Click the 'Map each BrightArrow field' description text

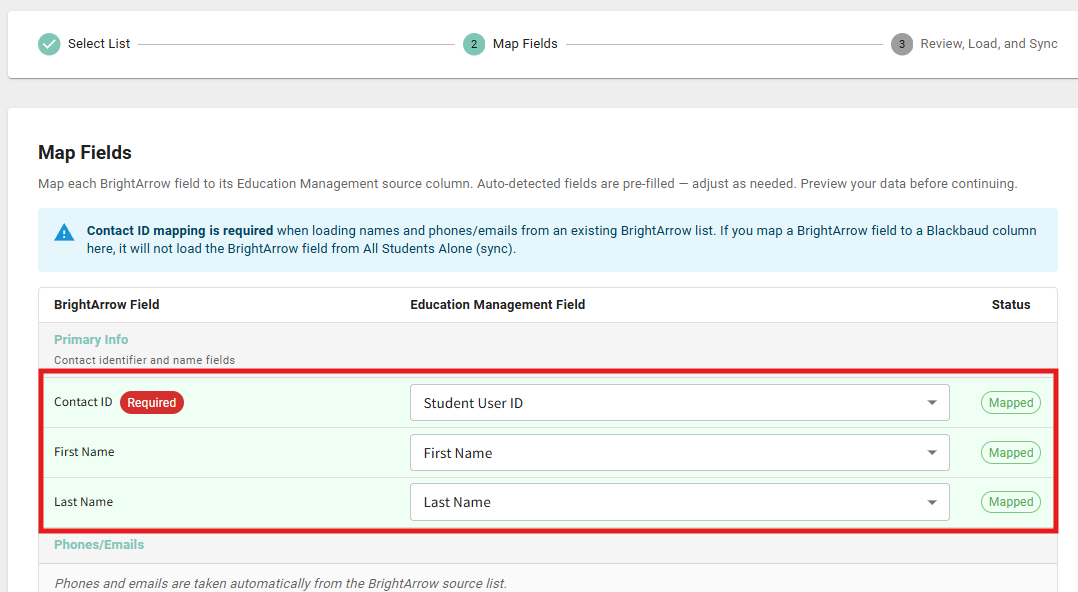click(527, 184)
